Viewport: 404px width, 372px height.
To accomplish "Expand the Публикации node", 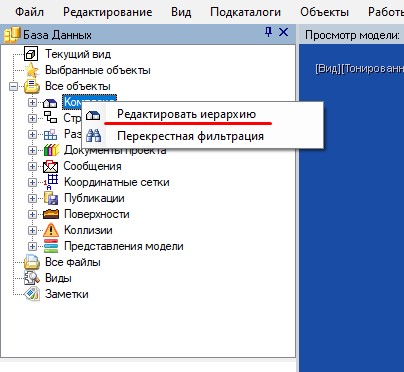I will (32, 198).
